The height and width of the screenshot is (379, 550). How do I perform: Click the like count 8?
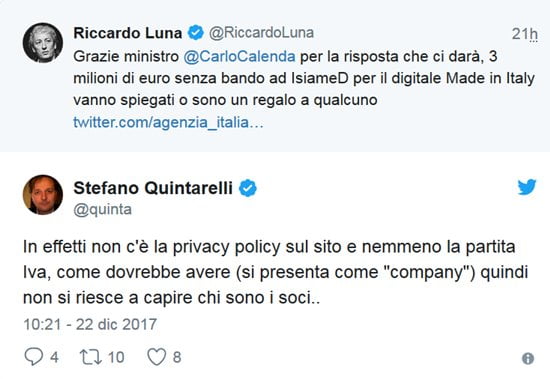[177, 358]
